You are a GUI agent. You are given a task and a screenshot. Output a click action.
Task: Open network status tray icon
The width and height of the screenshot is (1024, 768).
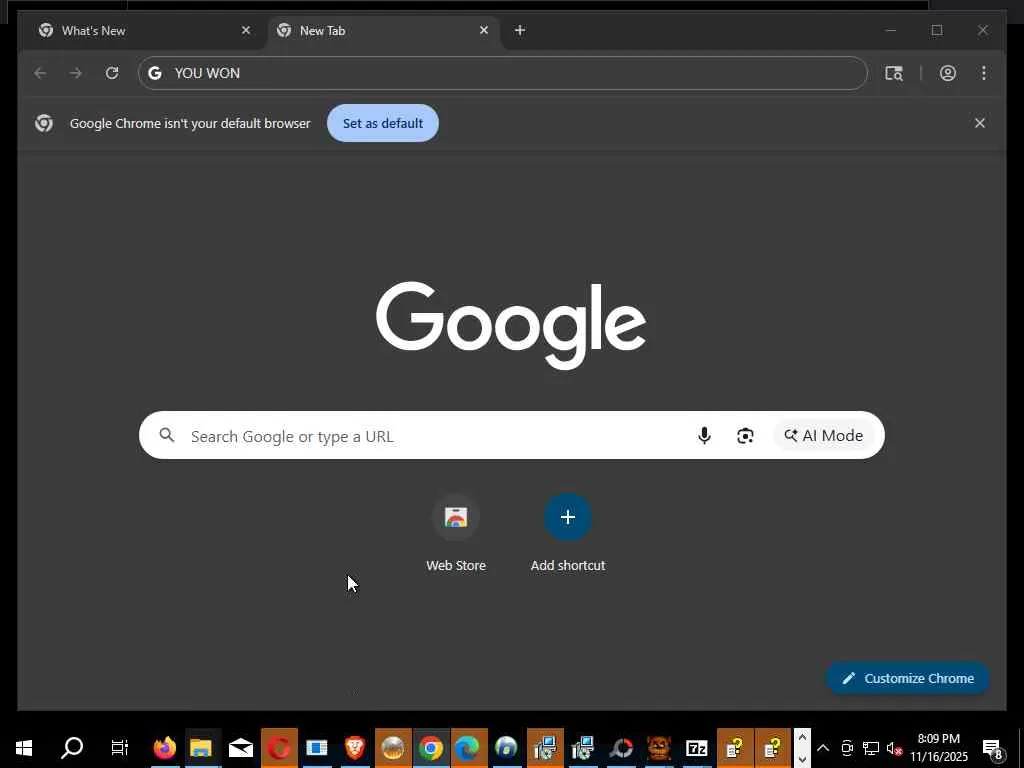coord(871,748)
